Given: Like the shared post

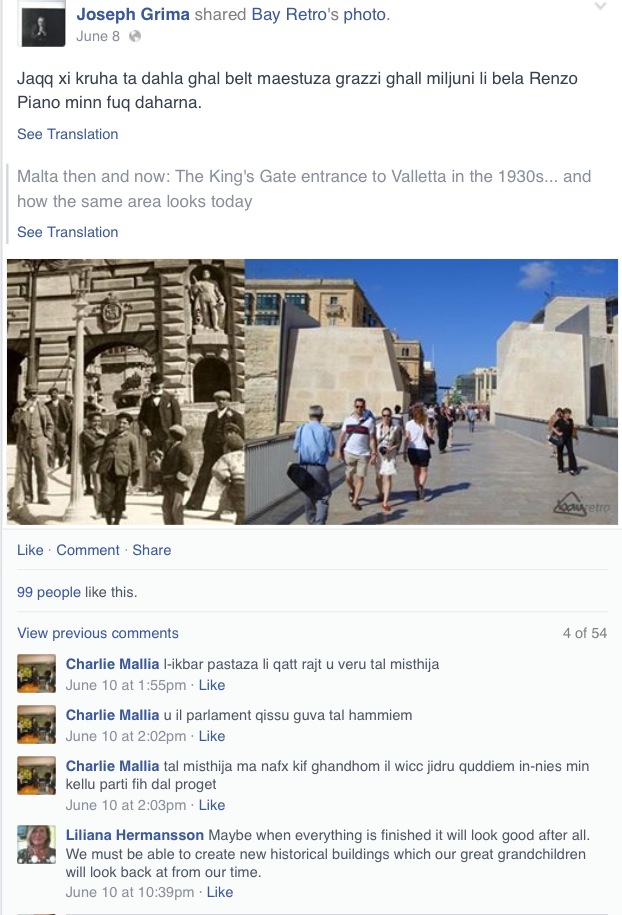Looking at the screenshot, I should pos(30,550).
